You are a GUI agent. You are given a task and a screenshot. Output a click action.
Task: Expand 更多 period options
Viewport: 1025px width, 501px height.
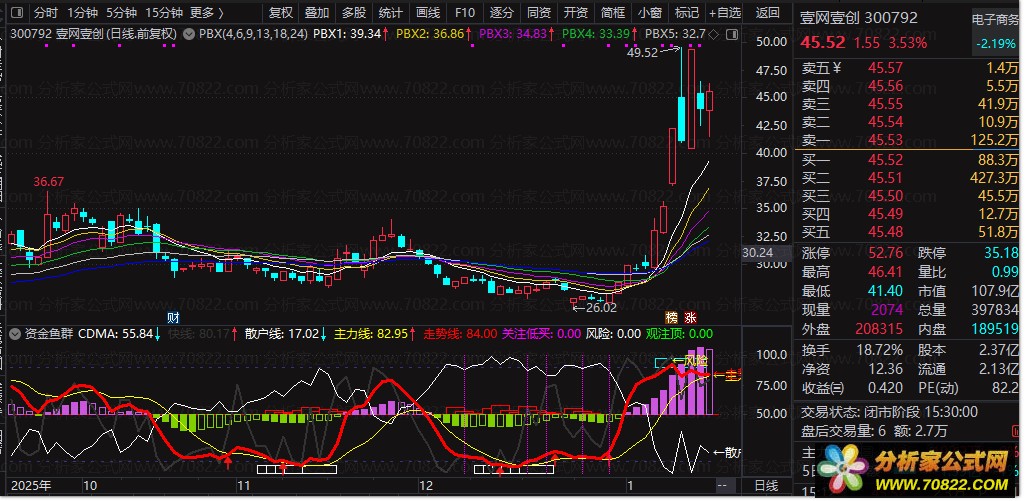(x=207, y=12)
